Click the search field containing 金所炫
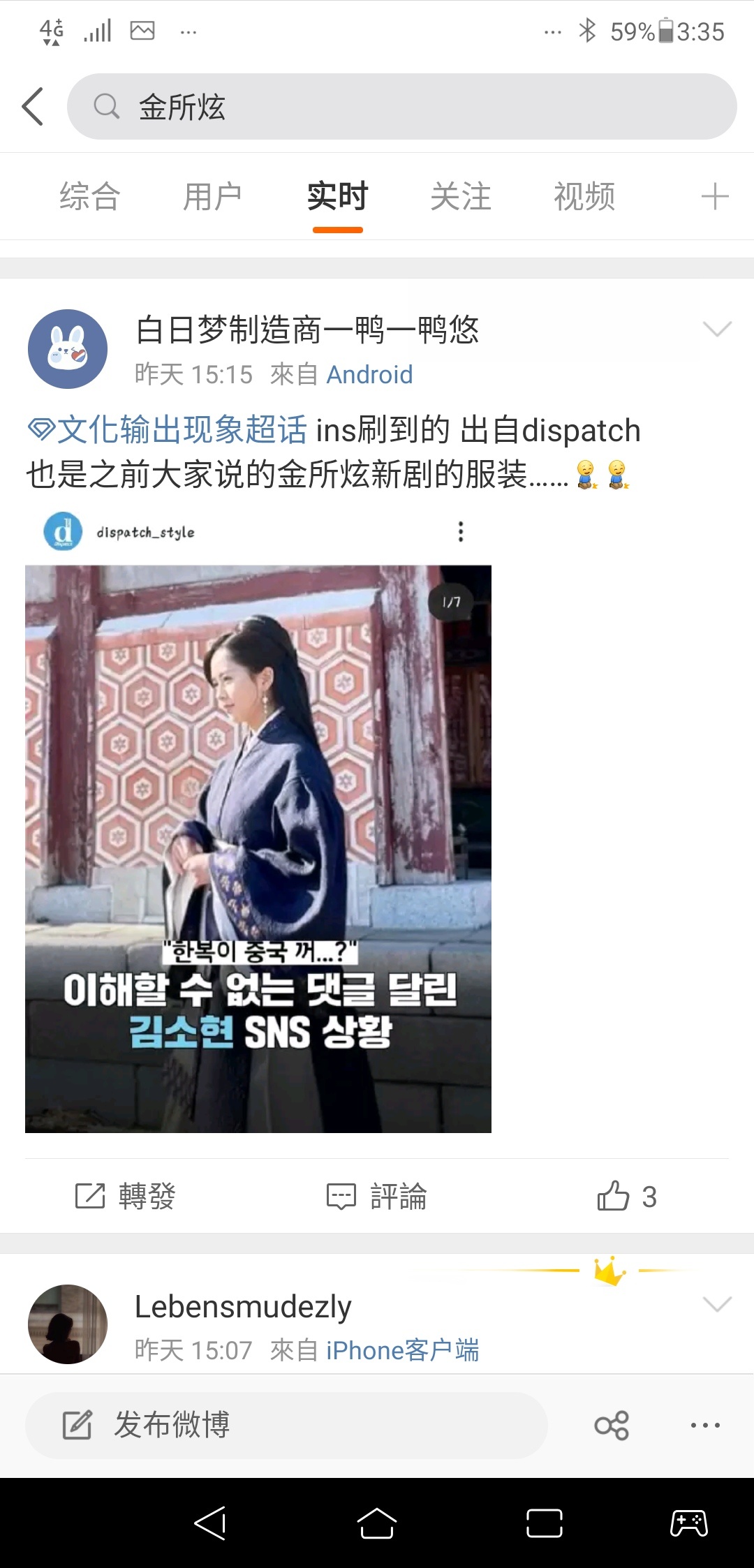 click(x=401, y=107)
